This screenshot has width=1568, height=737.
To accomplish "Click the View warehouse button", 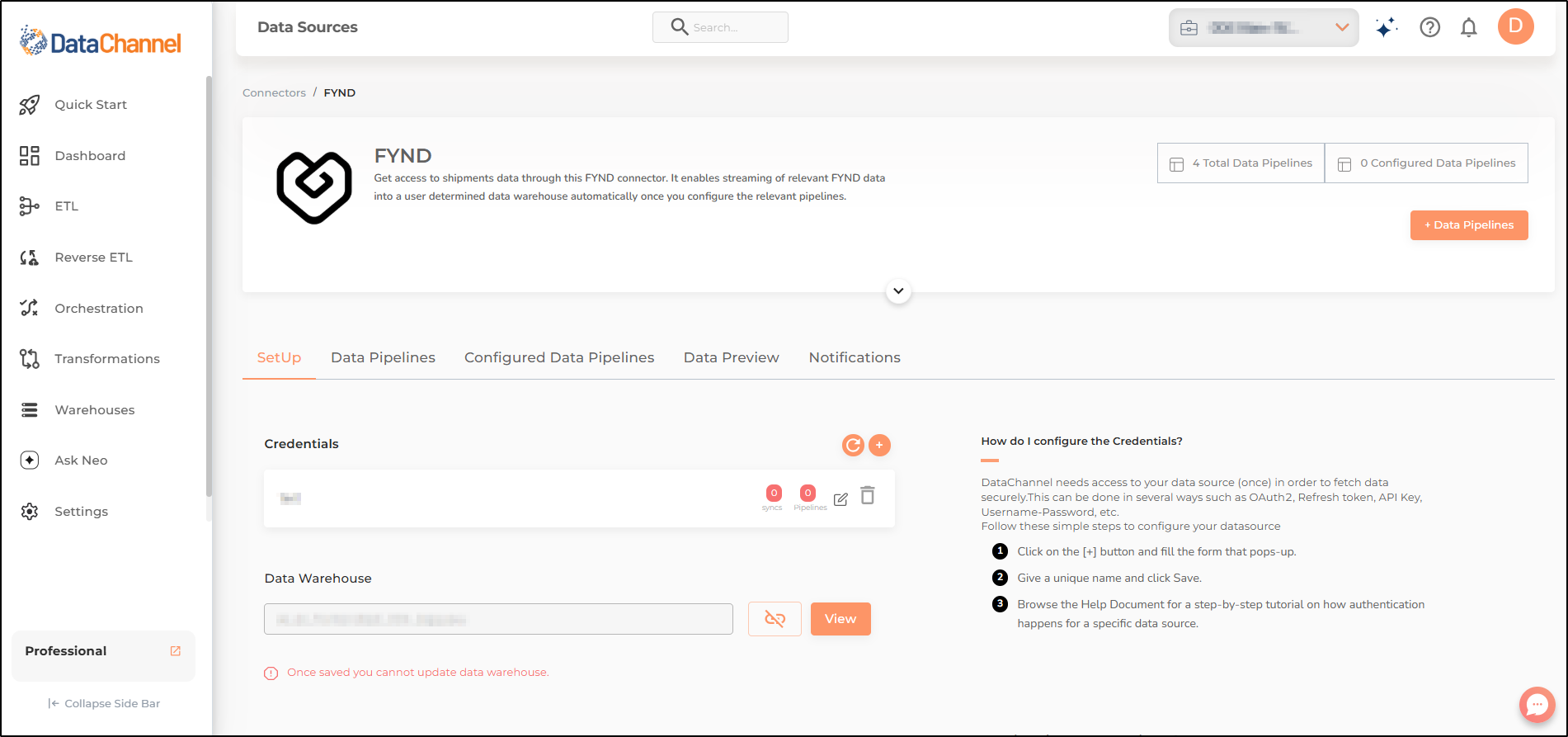I will click(x=841, y=619).
